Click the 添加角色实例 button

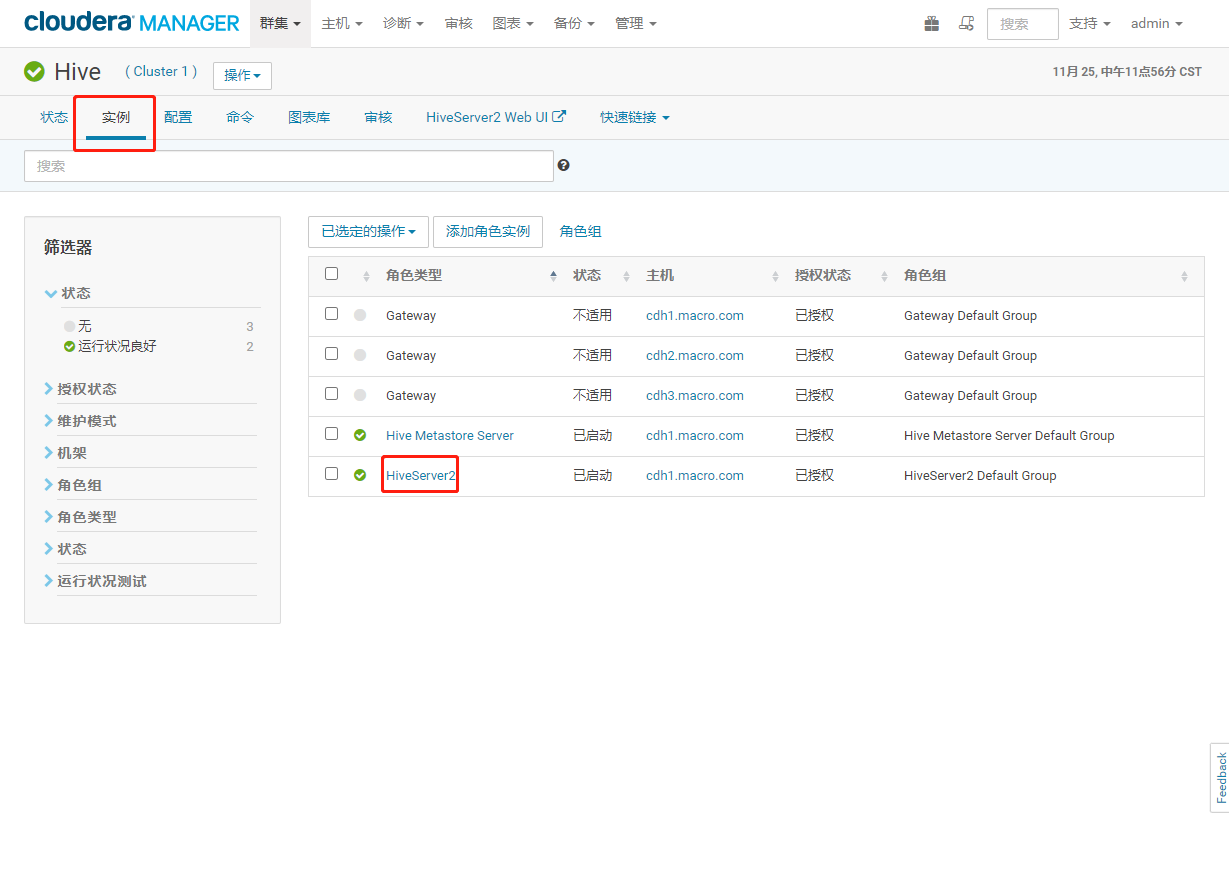488,232
